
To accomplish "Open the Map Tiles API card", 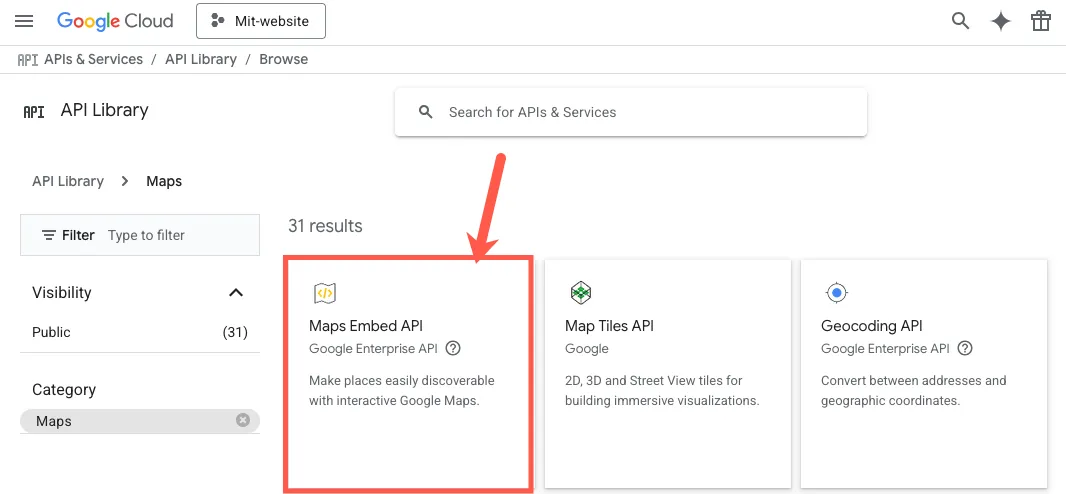I will [x=668, y=374].
